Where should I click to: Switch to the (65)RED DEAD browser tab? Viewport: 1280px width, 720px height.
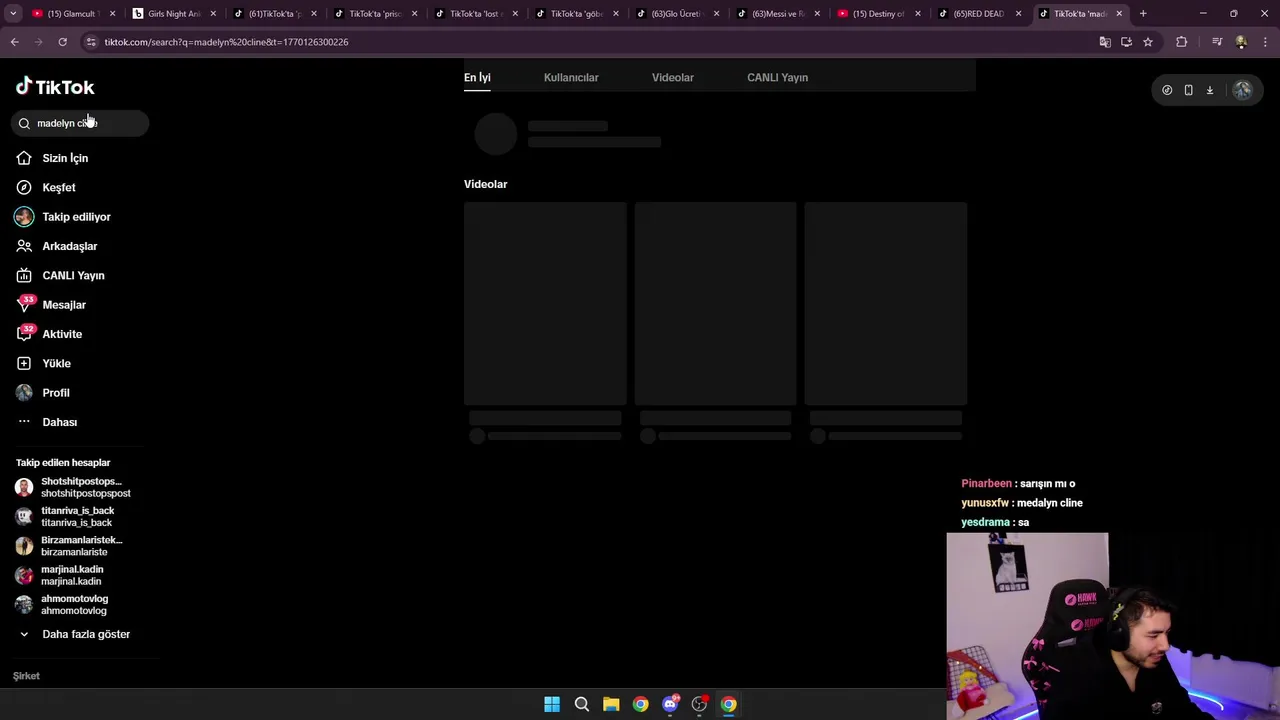(x=978, y=14)
